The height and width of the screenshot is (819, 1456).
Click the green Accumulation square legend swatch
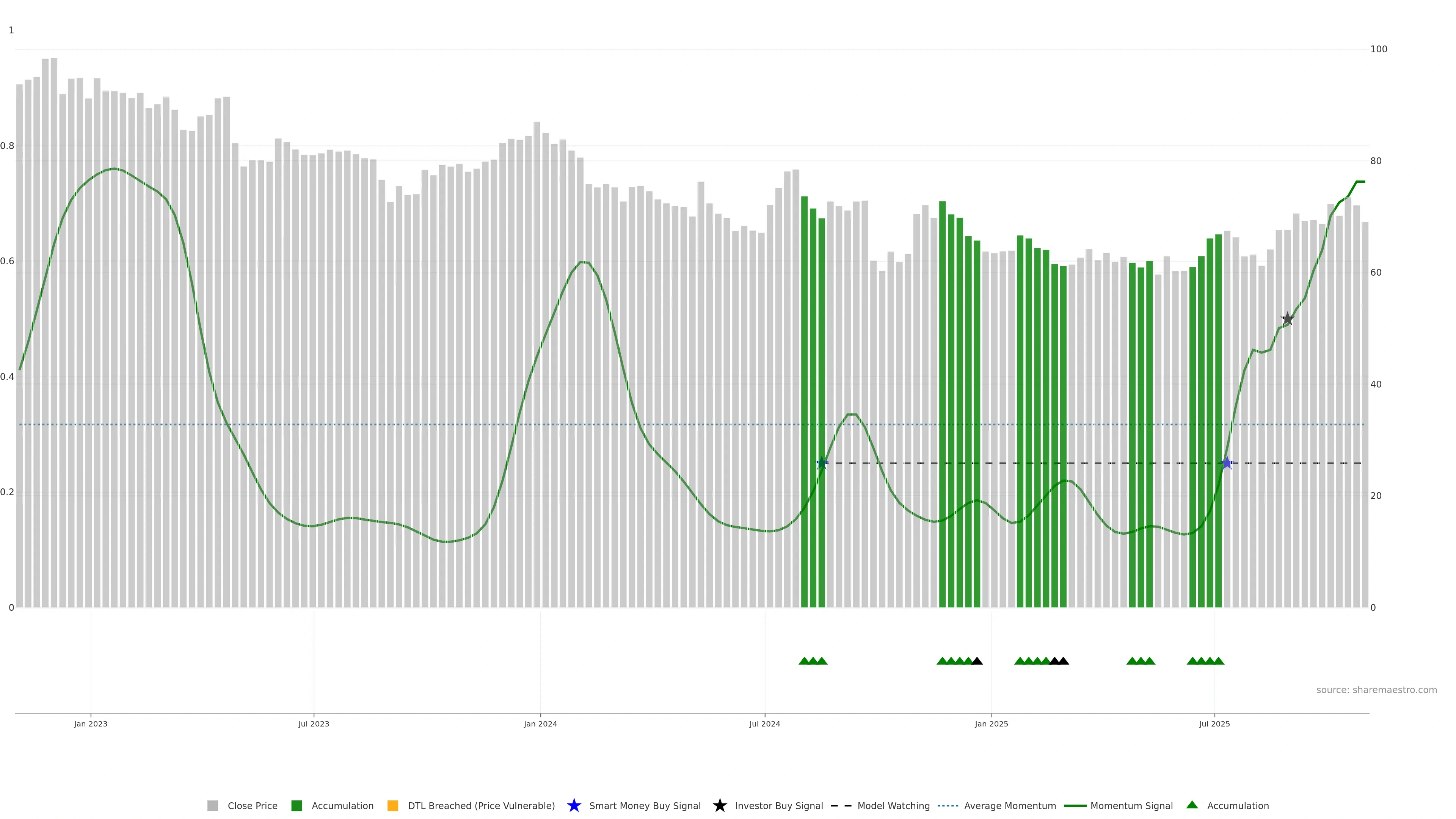[x=297, y=805]
